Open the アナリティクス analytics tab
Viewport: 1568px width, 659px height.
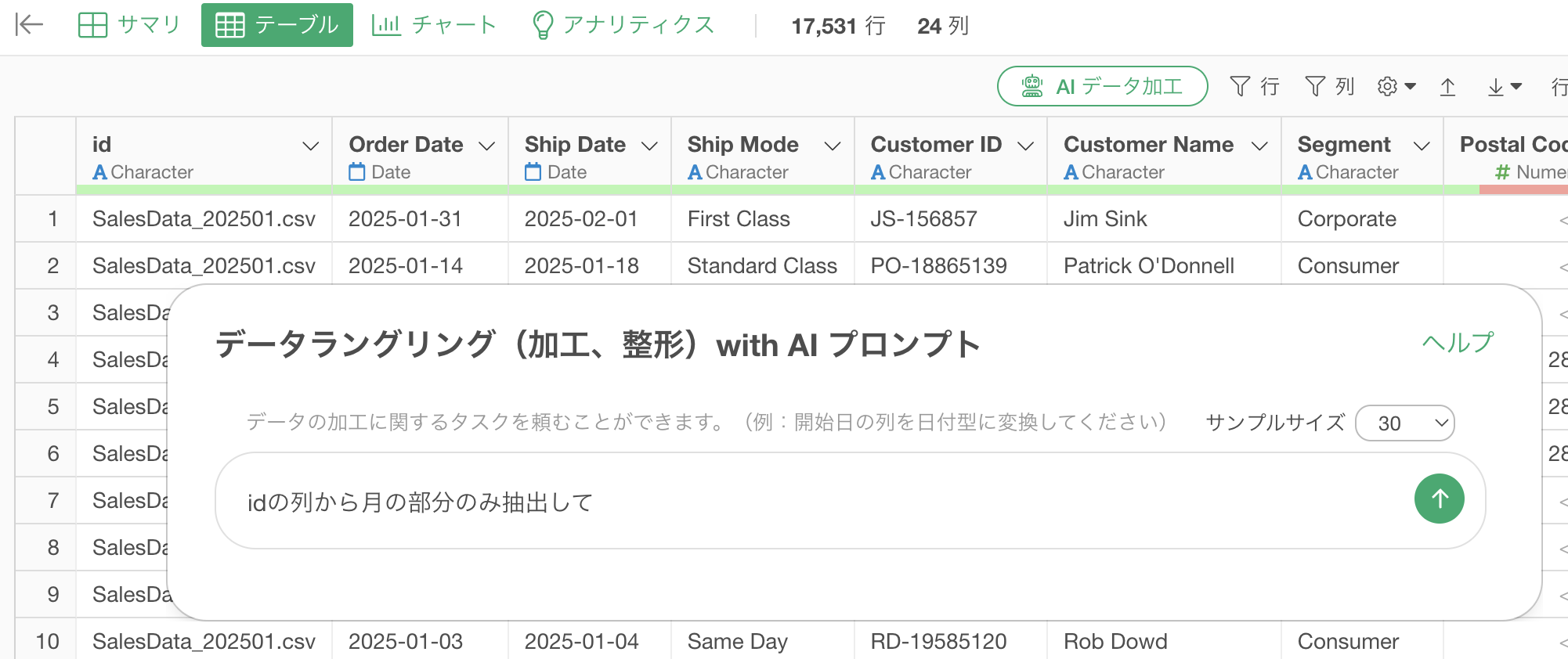coord(623,25)
